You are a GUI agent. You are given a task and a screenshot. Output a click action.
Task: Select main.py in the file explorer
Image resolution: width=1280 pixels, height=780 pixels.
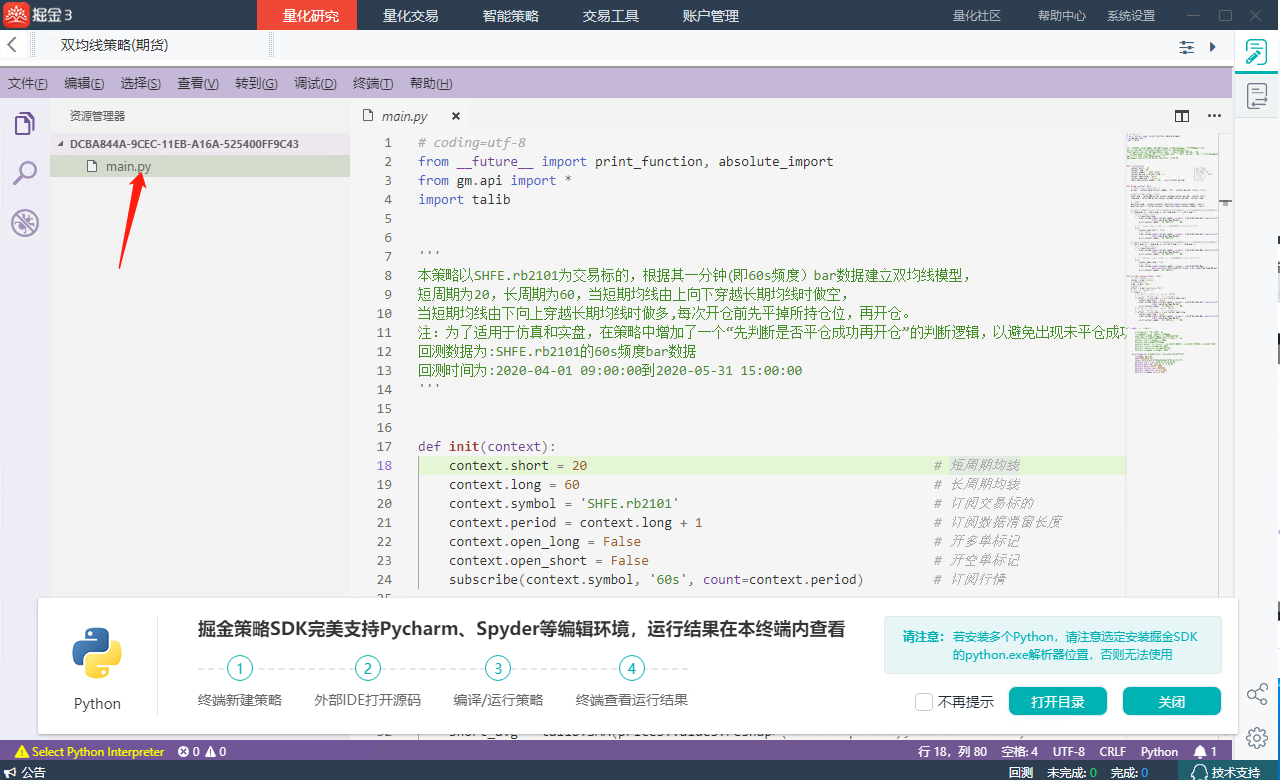coord(200,166)
